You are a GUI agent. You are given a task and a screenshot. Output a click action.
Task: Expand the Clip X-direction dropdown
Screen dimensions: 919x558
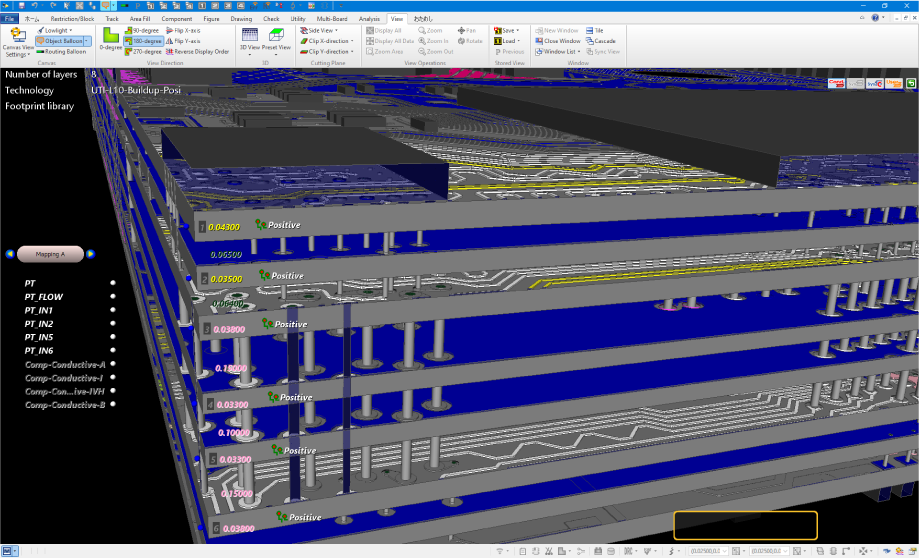352,41
